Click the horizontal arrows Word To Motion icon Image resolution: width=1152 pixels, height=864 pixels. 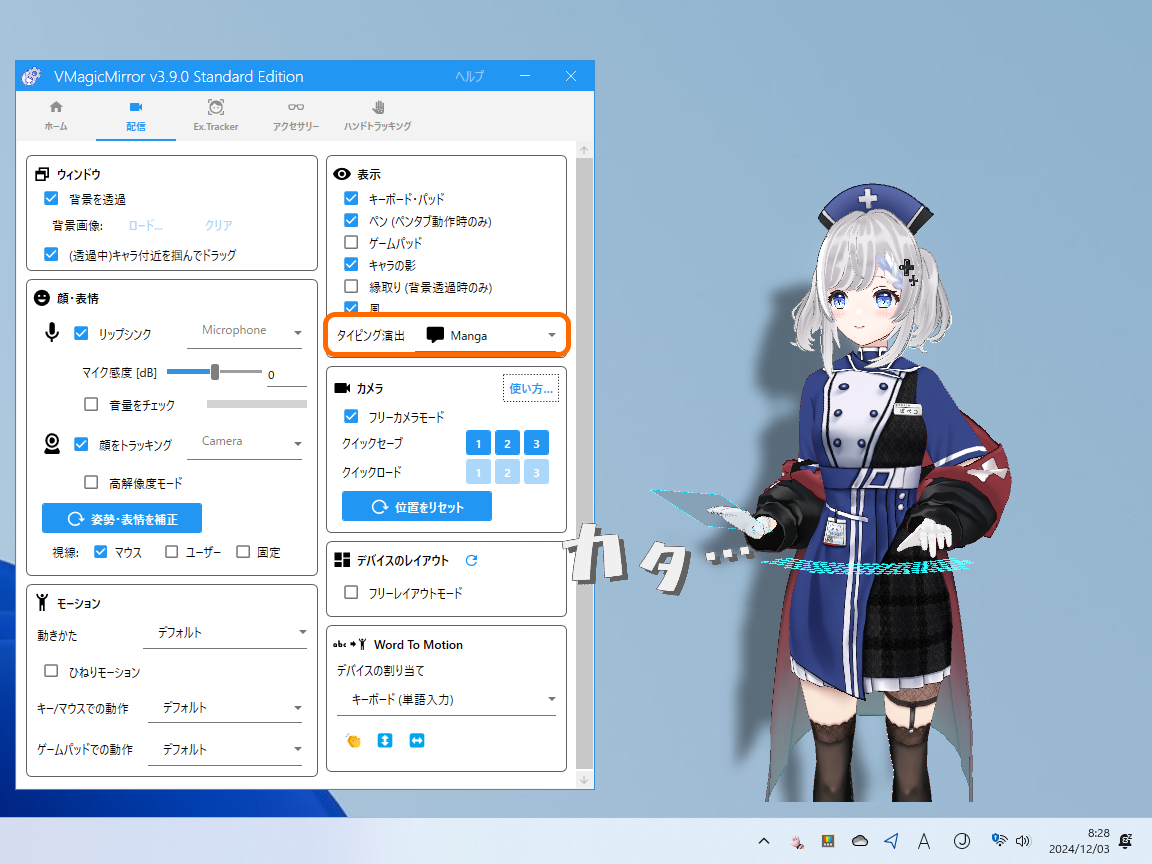coord(417,740)
